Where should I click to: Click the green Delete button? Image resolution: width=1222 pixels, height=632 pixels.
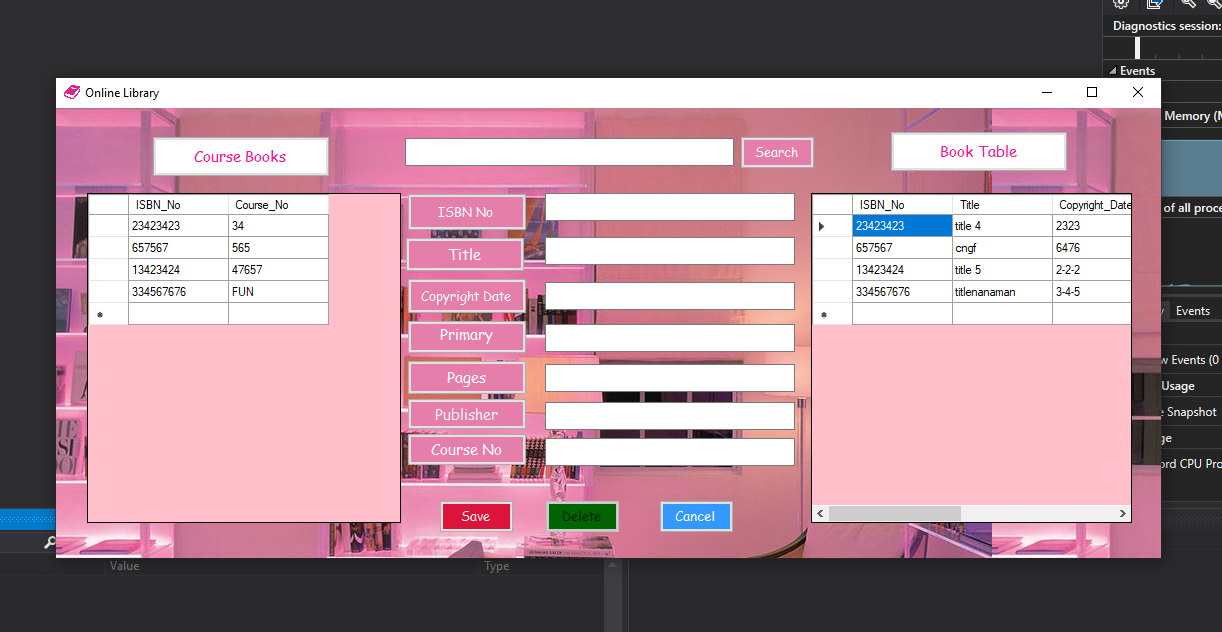[x=582, y=516]
